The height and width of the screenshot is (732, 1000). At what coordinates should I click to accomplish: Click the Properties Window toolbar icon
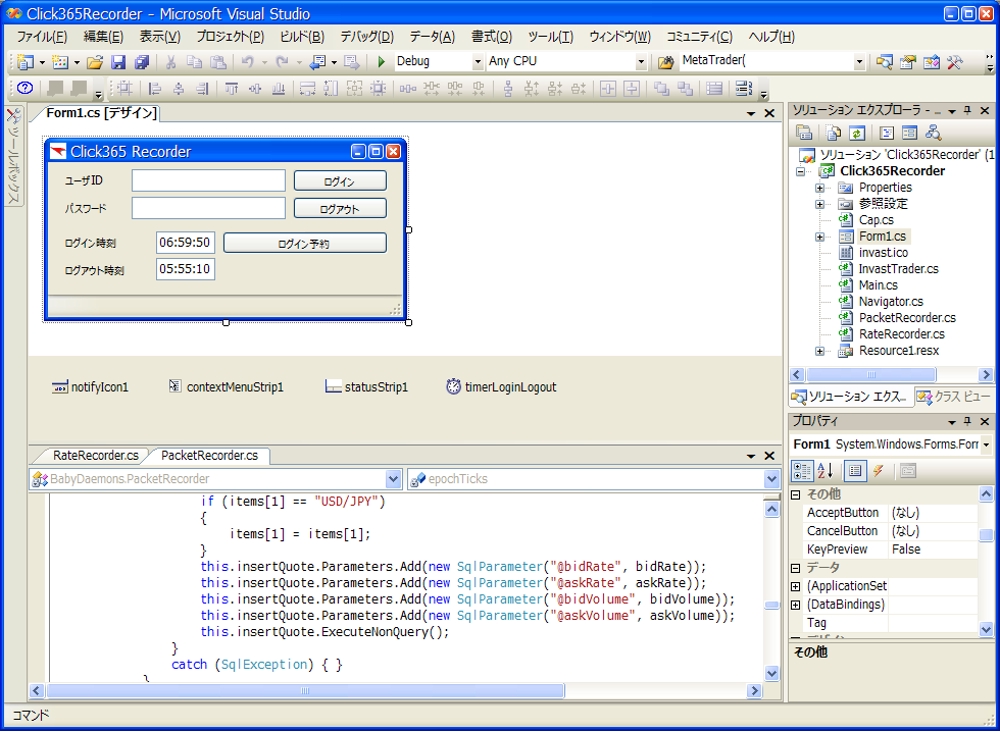pos(908,62)
